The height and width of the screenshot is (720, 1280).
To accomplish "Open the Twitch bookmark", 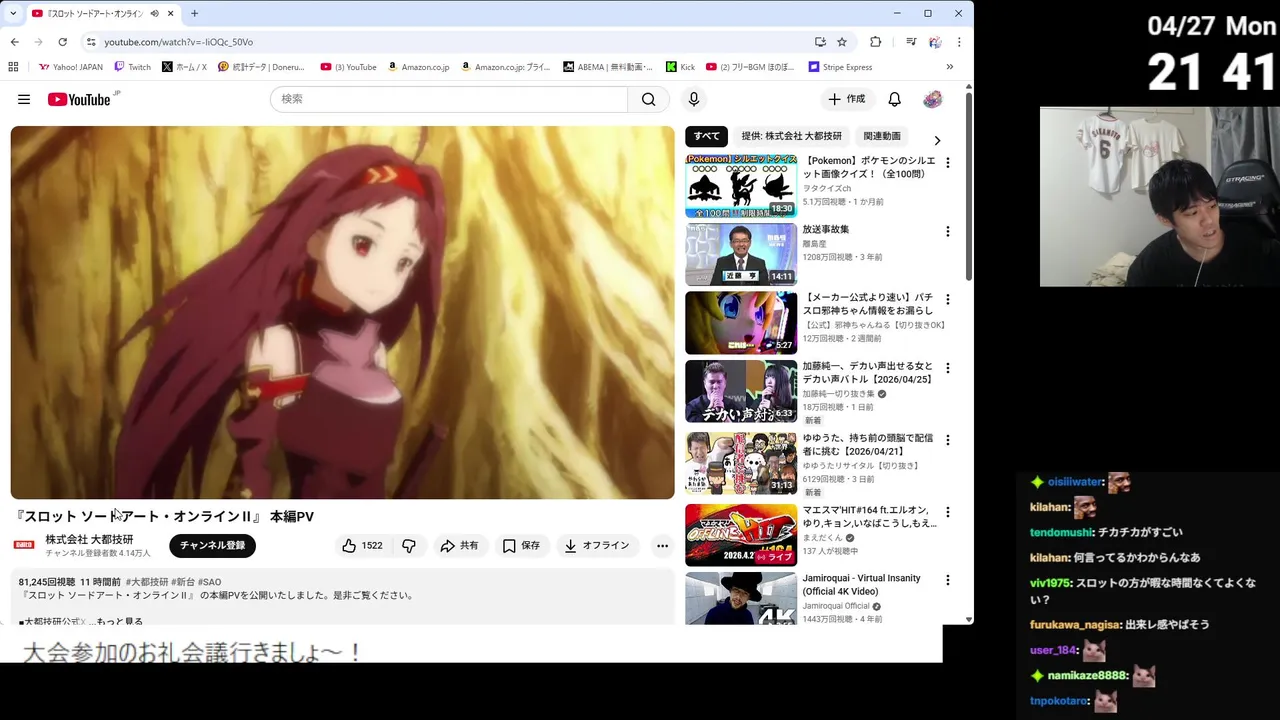I will click(132, 67).
